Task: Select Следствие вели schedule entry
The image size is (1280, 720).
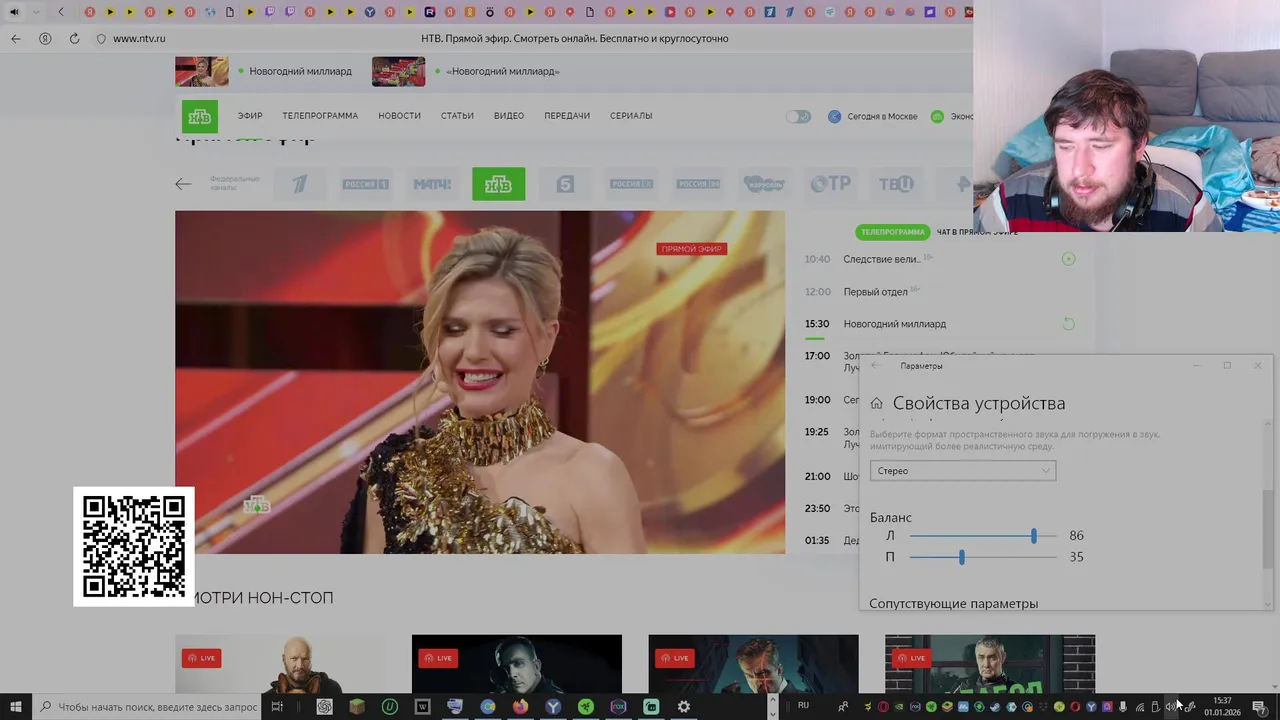Action: tap(881, 259)
